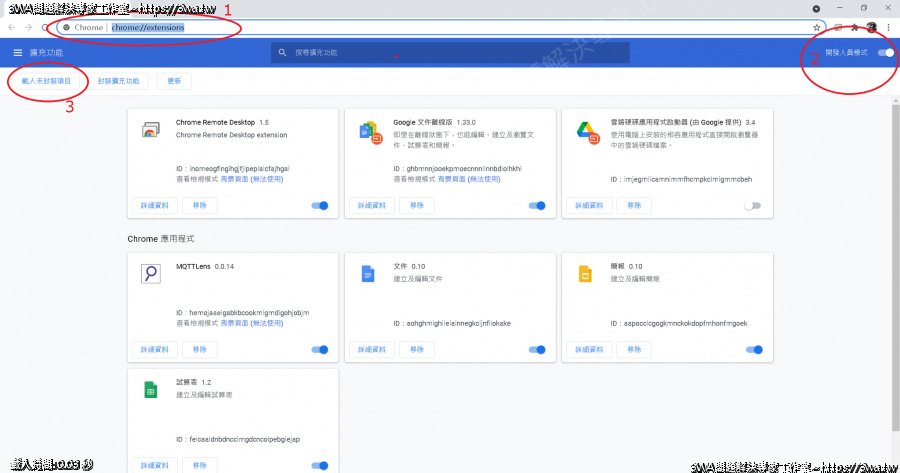
Task: Click the Chrome Remote Desktop extension icon
Action: [x=150, y=129]
